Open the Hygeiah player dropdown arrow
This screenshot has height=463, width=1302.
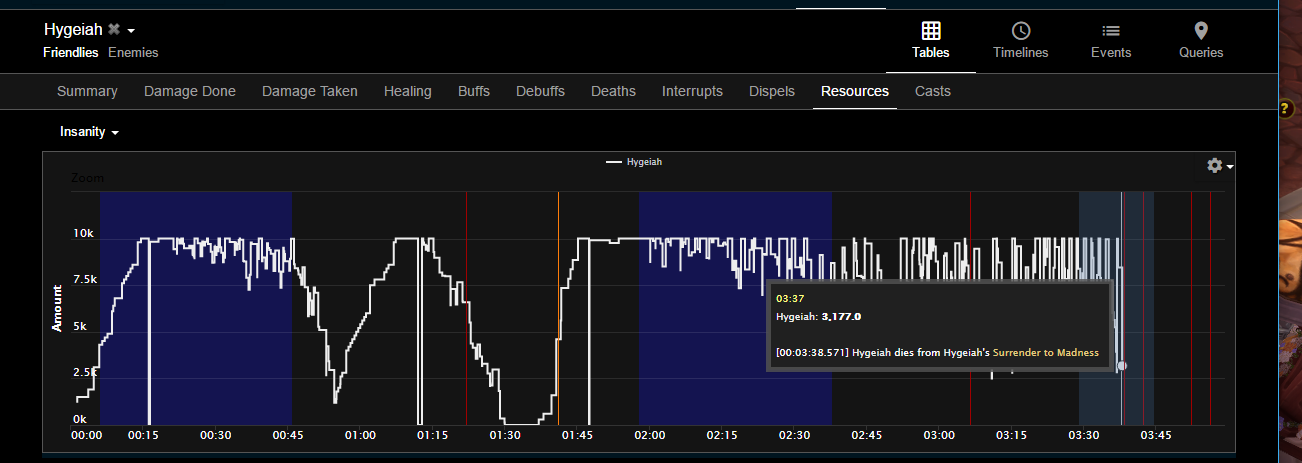coord(131,31)
